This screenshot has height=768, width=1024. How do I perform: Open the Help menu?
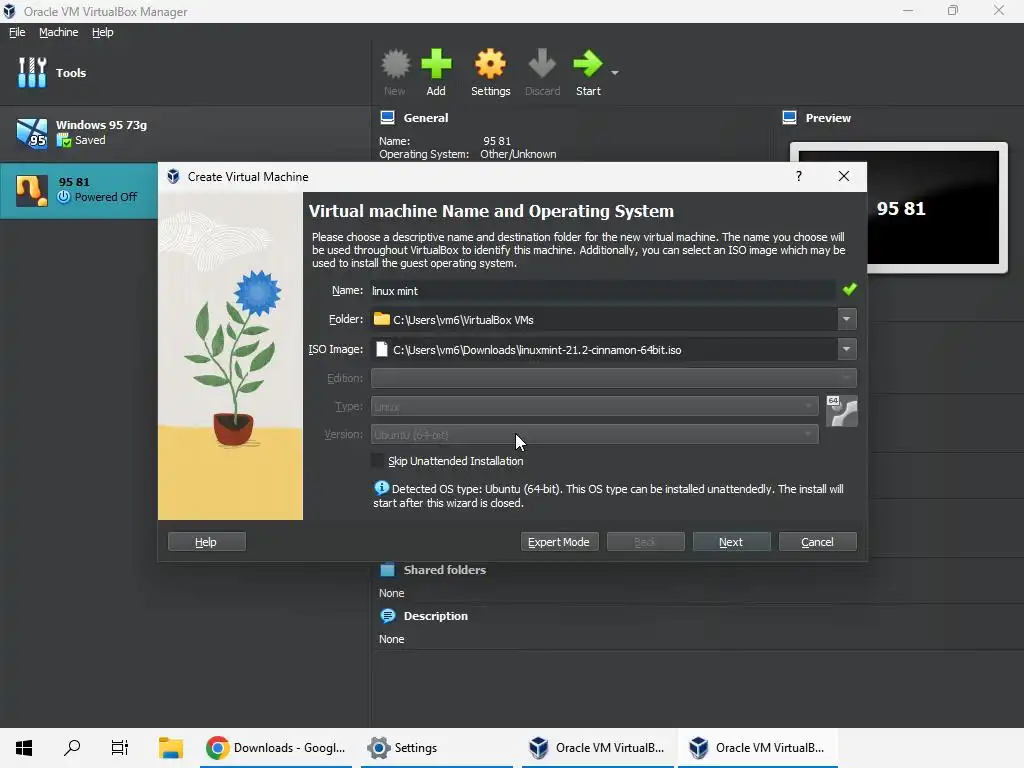(x=103, y=32)
